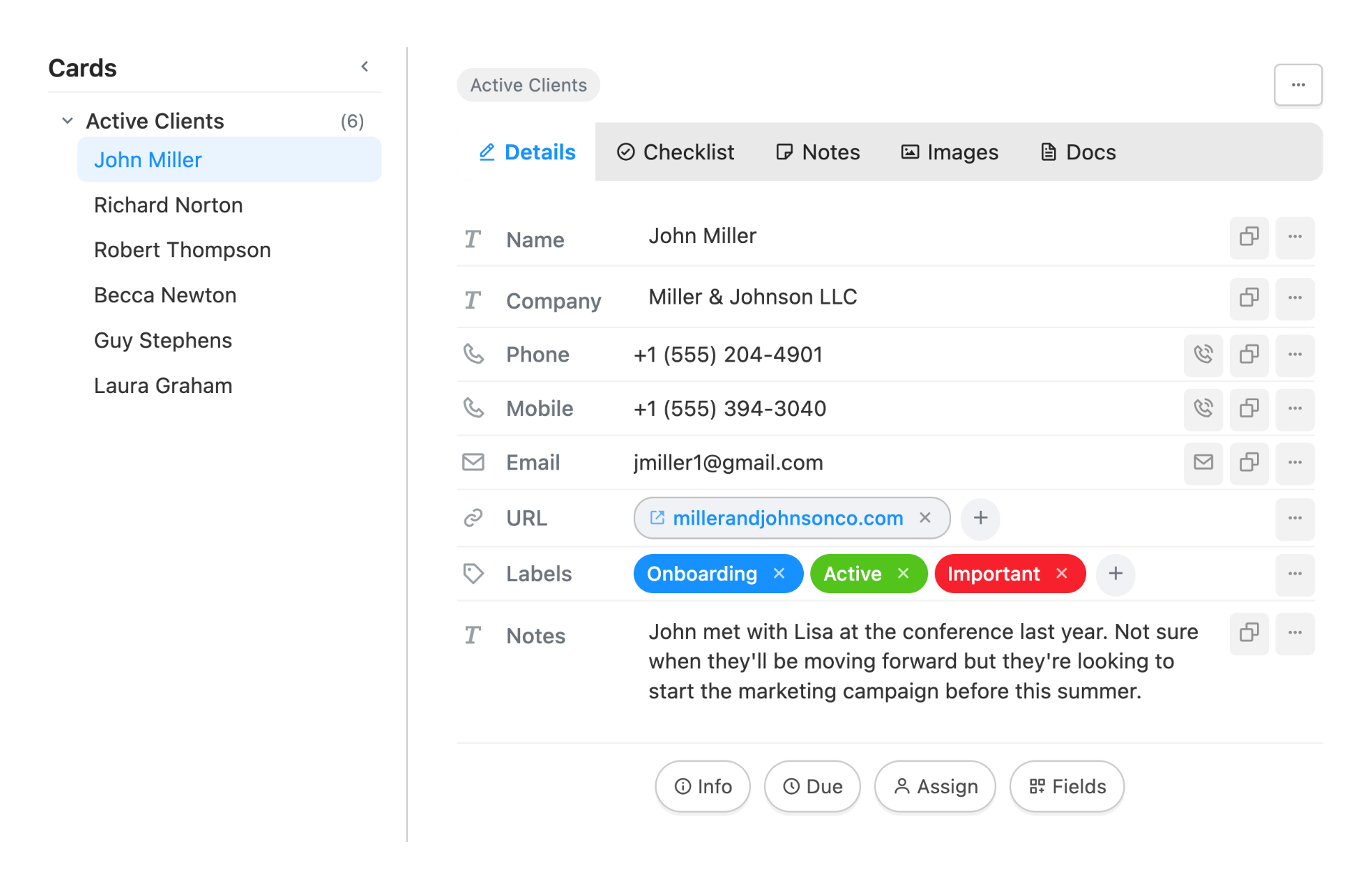1372x869 pixels.
Task: Copy the Company field value
Action: pyautogui.click(x=1248, y=297)
